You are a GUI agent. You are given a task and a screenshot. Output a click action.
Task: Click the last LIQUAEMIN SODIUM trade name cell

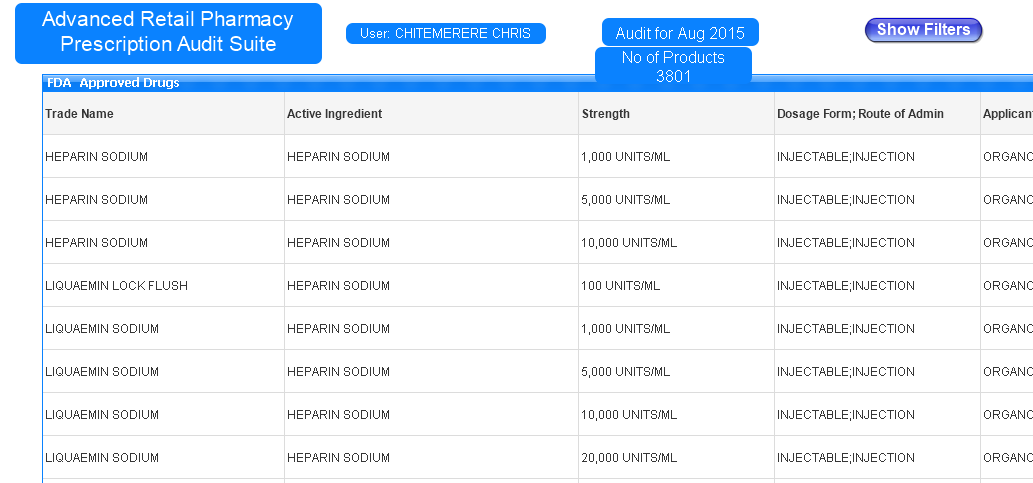click(102, 458)
